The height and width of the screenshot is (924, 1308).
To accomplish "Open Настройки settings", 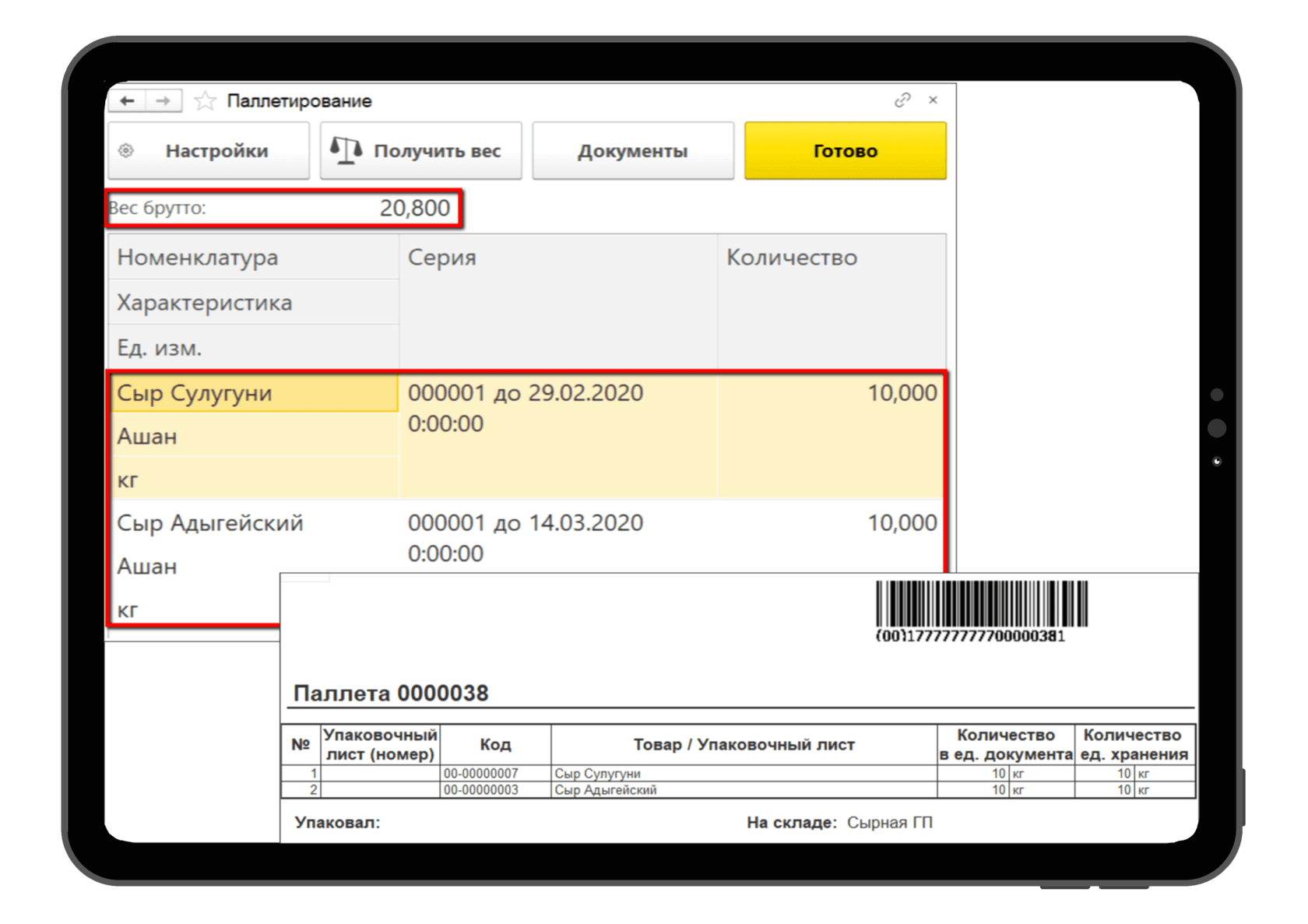I will [x=215, y=149].
